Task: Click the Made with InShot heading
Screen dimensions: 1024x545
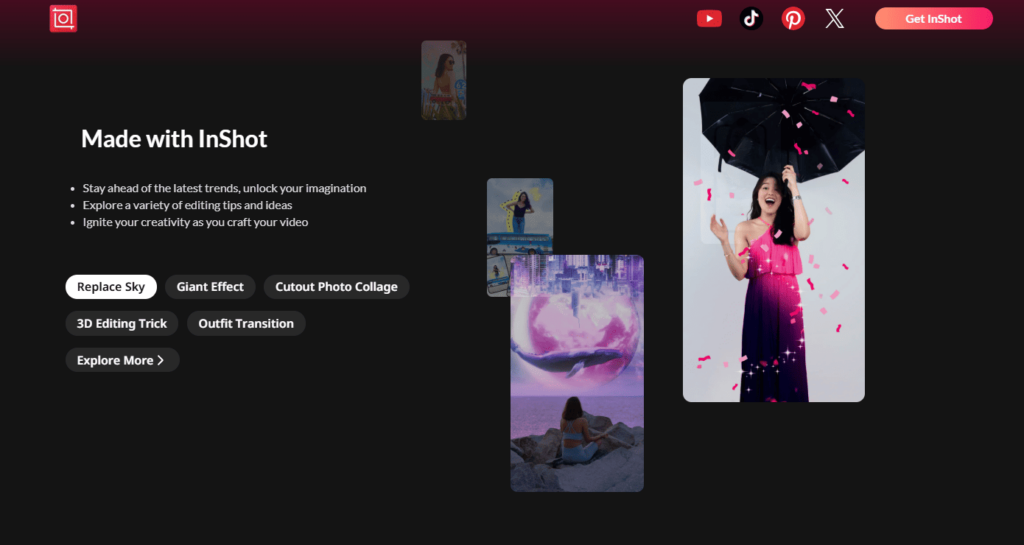Action: [174, 138]
